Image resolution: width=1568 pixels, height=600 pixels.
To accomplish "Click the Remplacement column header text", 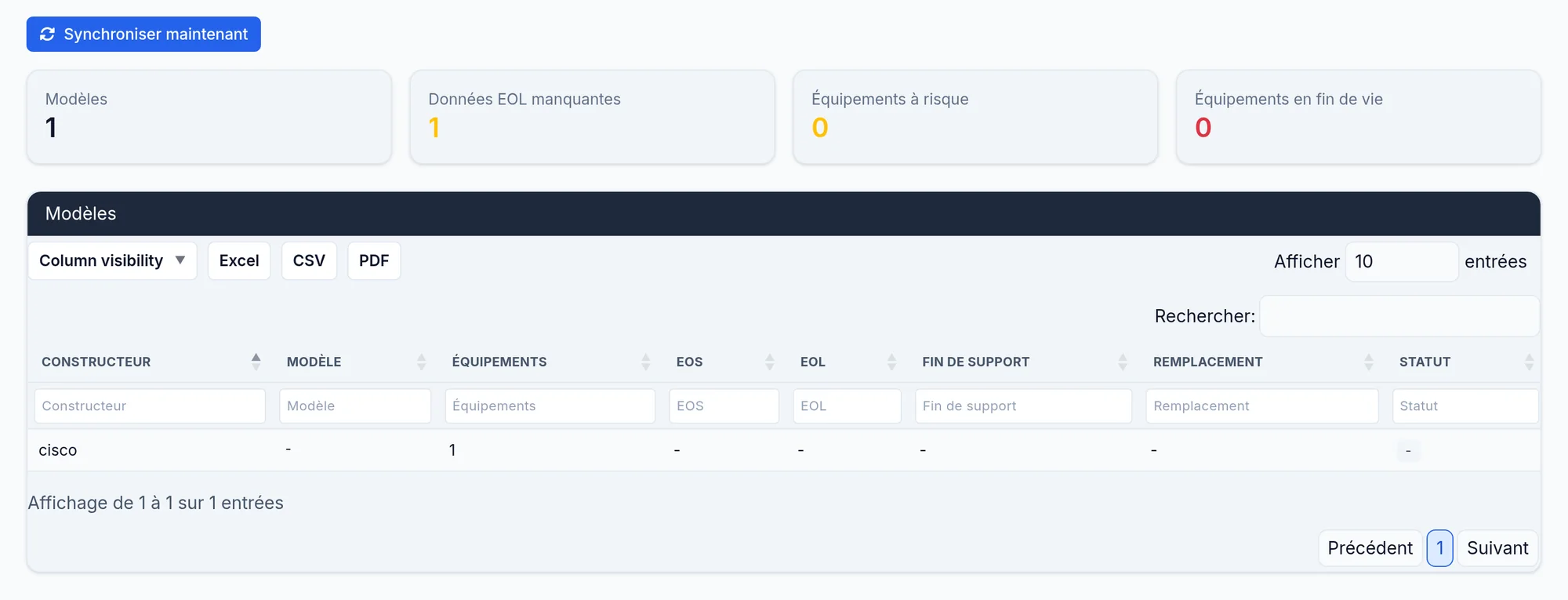I will coord(1208,362).
